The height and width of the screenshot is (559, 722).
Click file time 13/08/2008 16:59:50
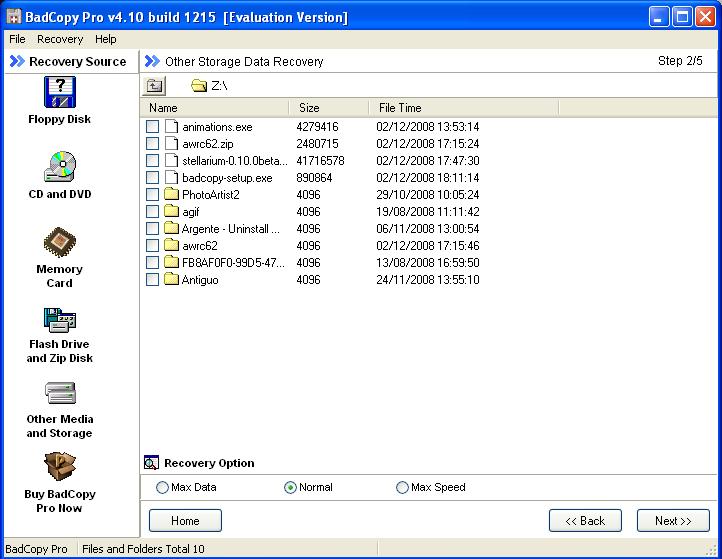pyautogui.click(x=428, y=263)
